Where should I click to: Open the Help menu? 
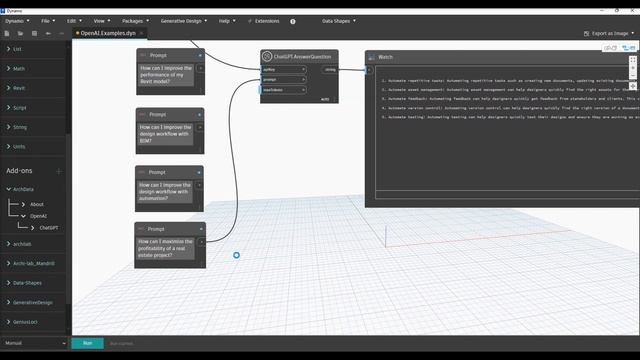(227, 21)
